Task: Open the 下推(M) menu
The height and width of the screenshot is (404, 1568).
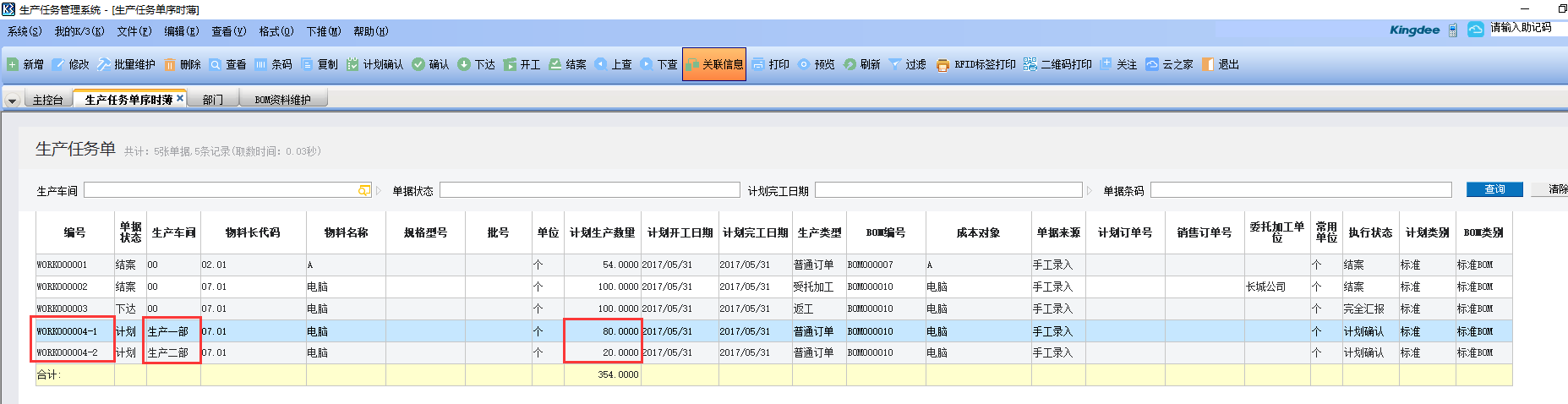Action: pyautogui.click(x=323, y=31)
